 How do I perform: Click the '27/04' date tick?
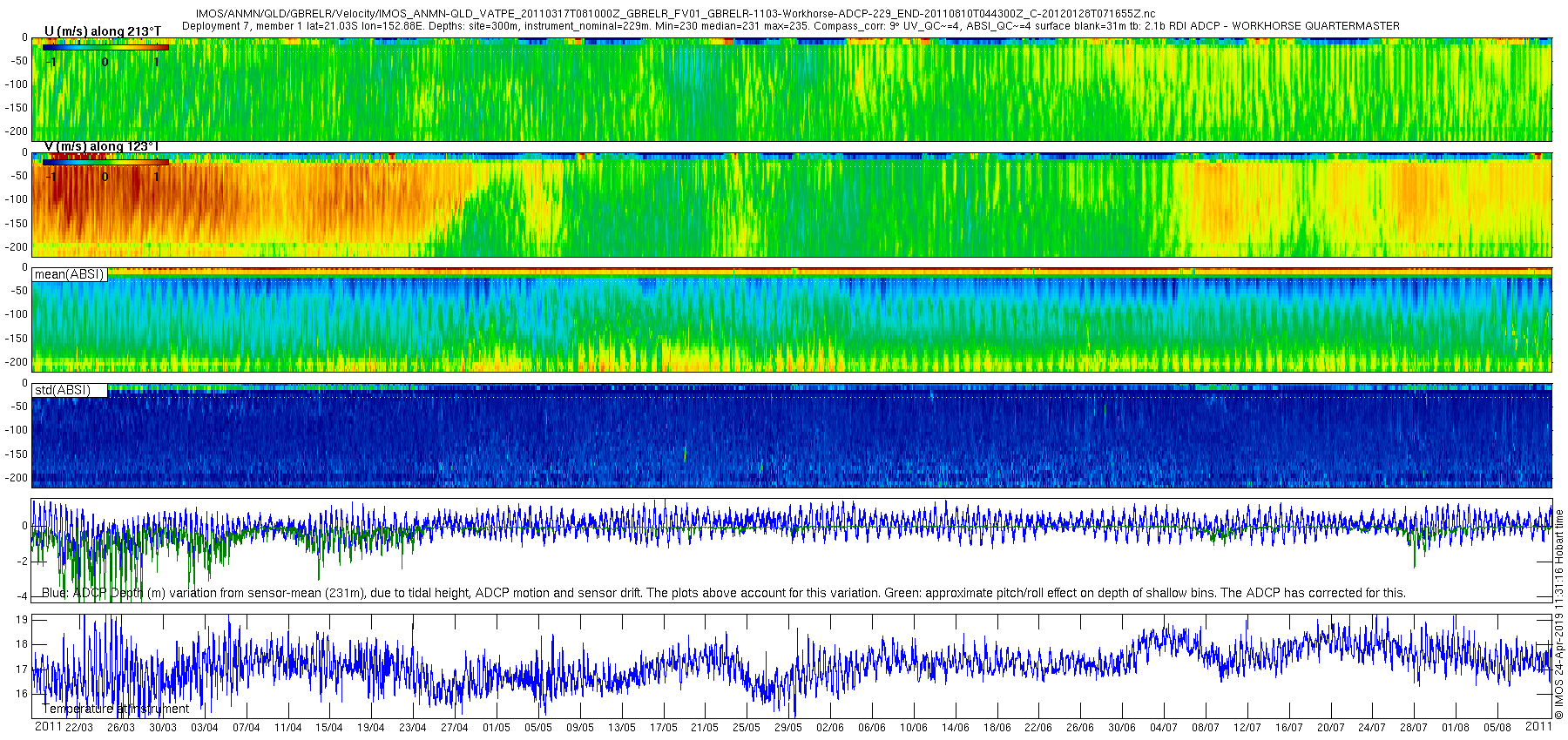click(455, 728)
